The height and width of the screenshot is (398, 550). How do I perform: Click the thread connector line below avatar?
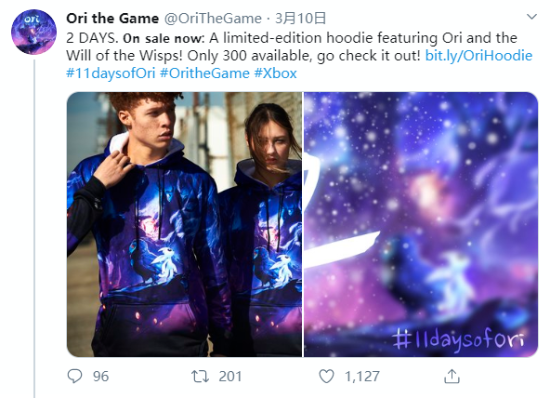(34, 229)
